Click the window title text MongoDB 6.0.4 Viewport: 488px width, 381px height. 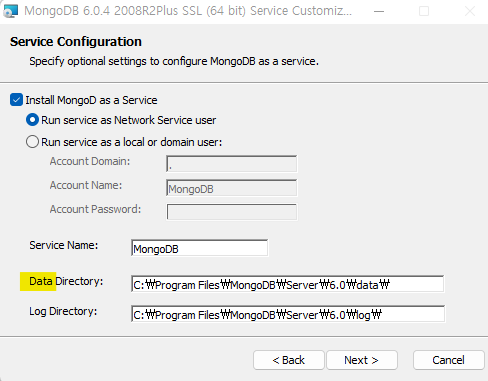(x=188, y=11)
